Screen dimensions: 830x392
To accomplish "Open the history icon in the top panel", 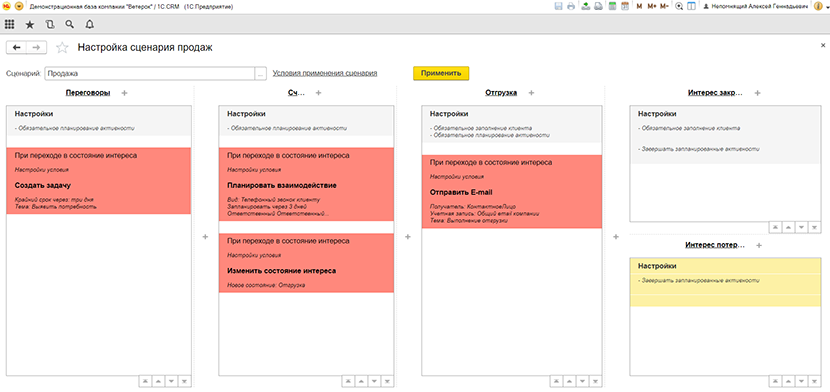I will click(x=50, y=24).
